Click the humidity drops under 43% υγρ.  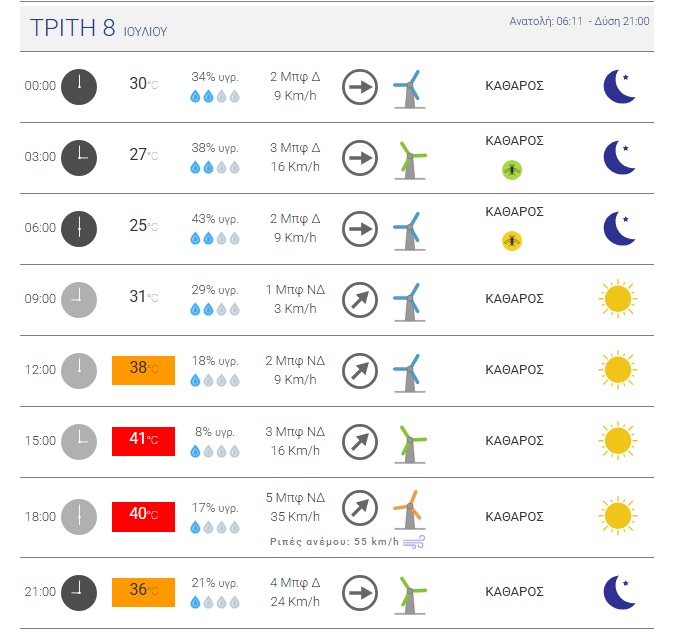215,238
